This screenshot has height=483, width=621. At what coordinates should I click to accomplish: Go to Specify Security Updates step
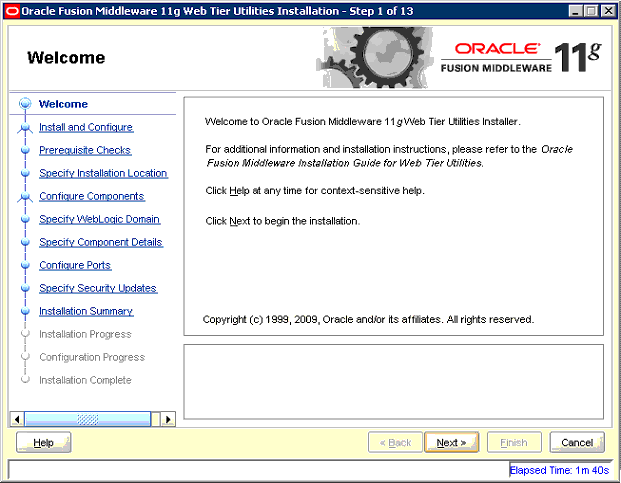(98, 288)
